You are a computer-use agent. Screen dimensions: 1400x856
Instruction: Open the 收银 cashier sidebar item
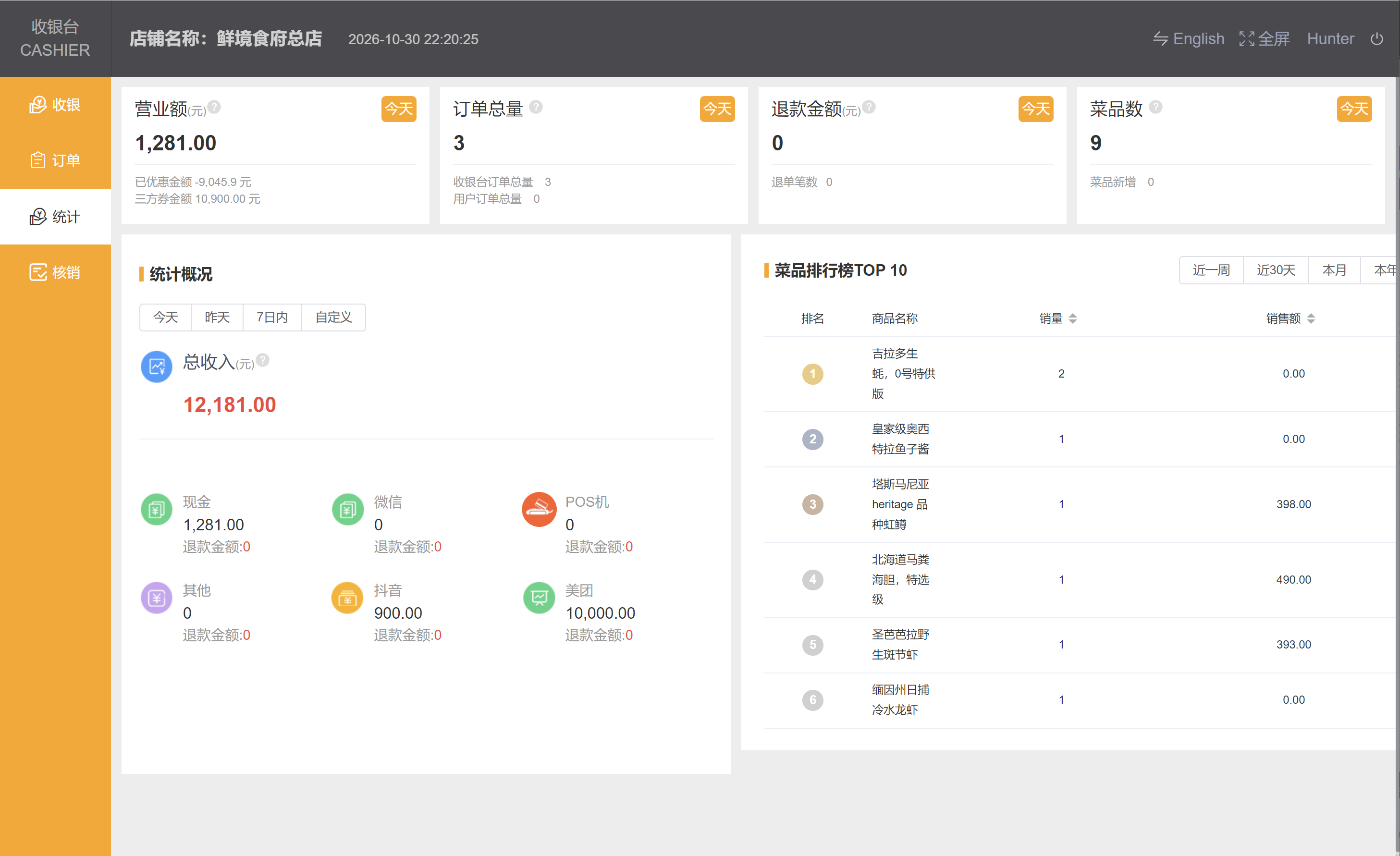pos(55,105)
